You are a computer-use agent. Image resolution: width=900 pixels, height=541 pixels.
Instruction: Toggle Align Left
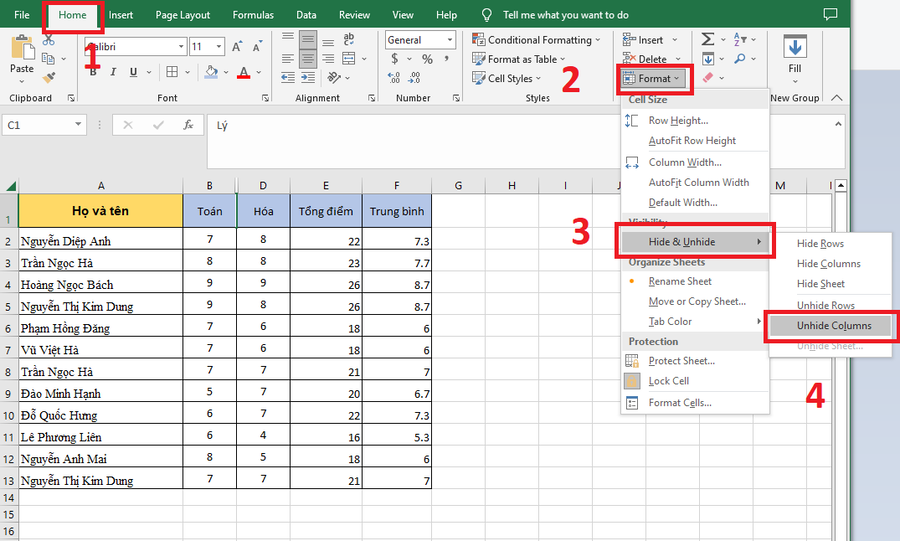[x=288, y=59]
